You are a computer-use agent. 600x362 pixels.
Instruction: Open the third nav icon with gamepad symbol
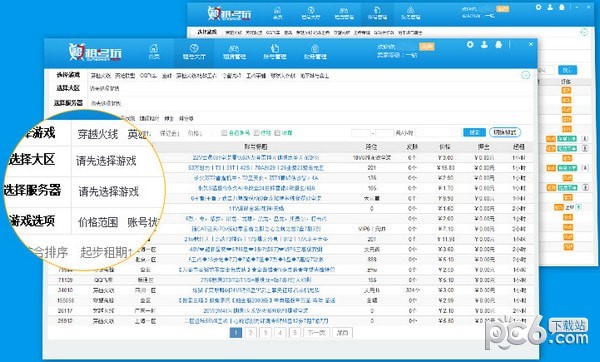(x=234, y=52)
